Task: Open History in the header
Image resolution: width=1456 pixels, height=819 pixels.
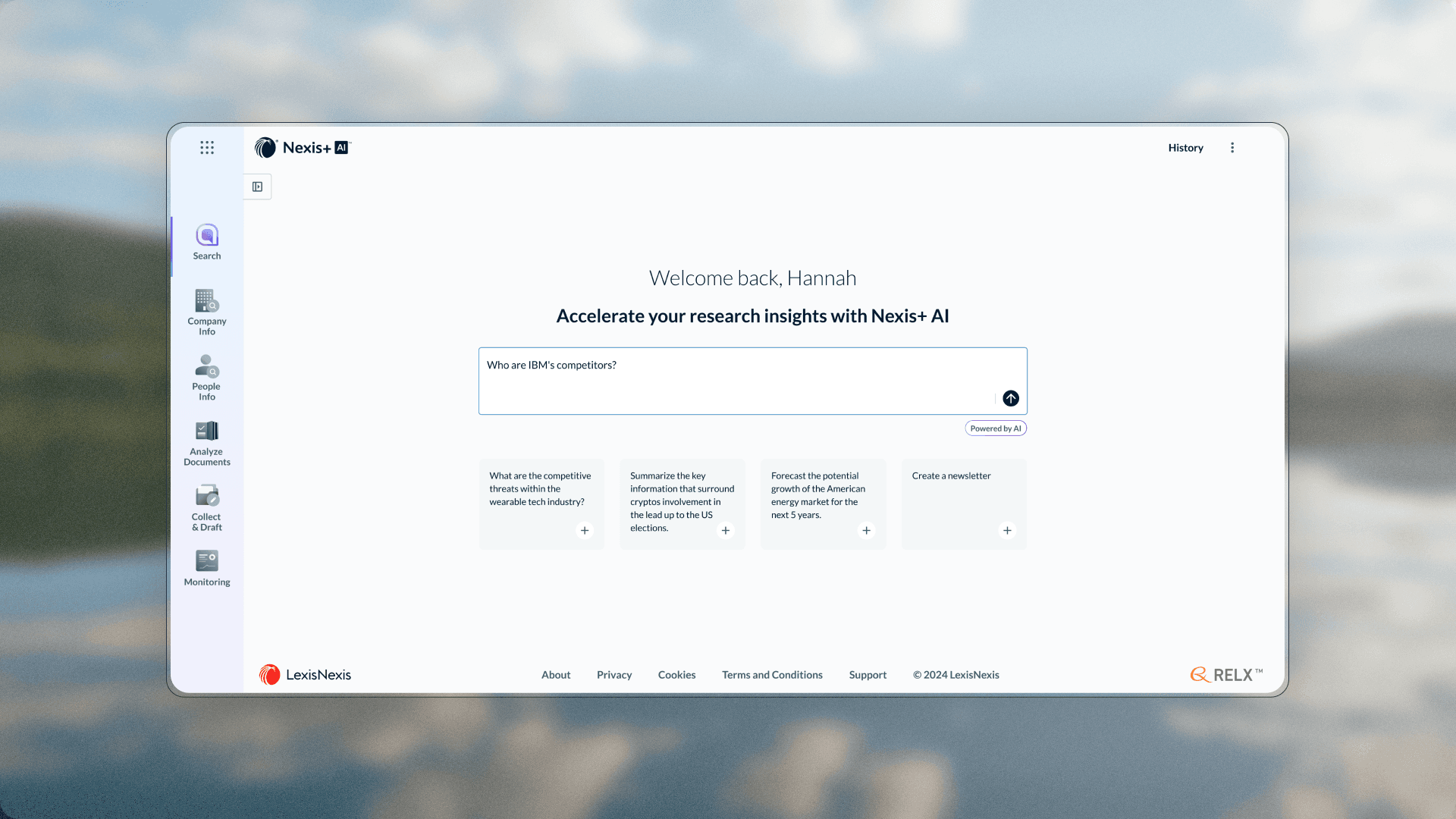Action: coord(1185,148)
